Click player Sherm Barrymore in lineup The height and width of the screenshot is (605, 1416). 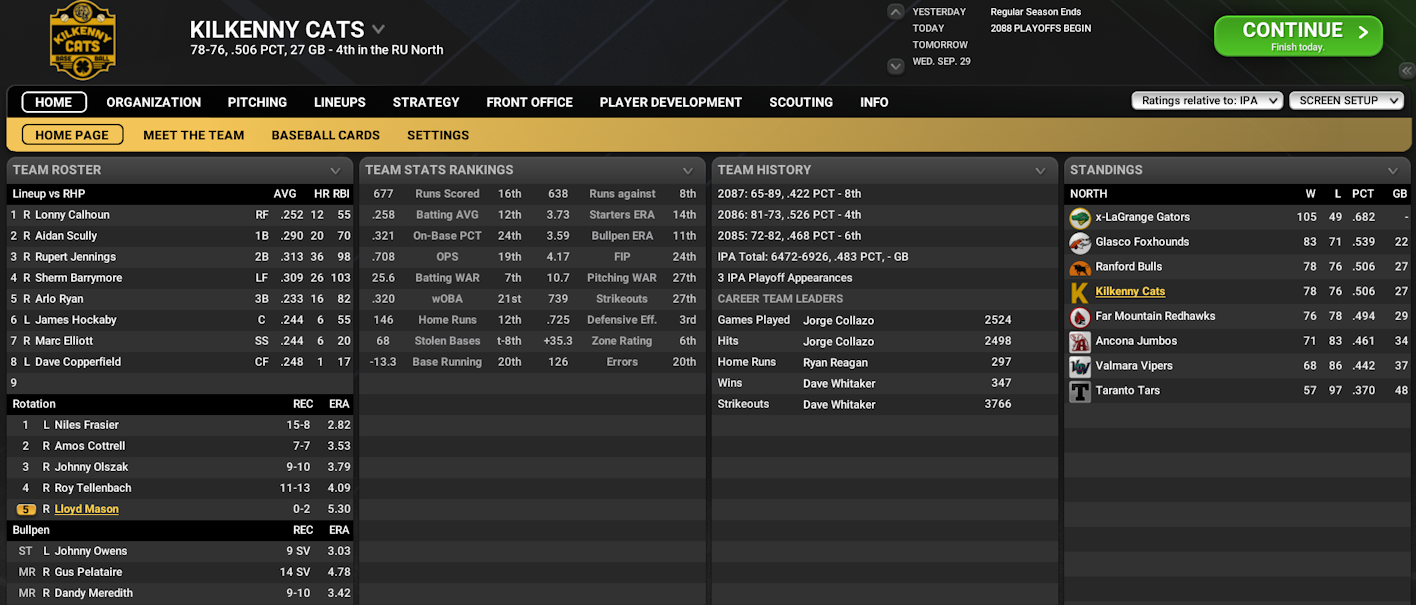pos(81,278)
